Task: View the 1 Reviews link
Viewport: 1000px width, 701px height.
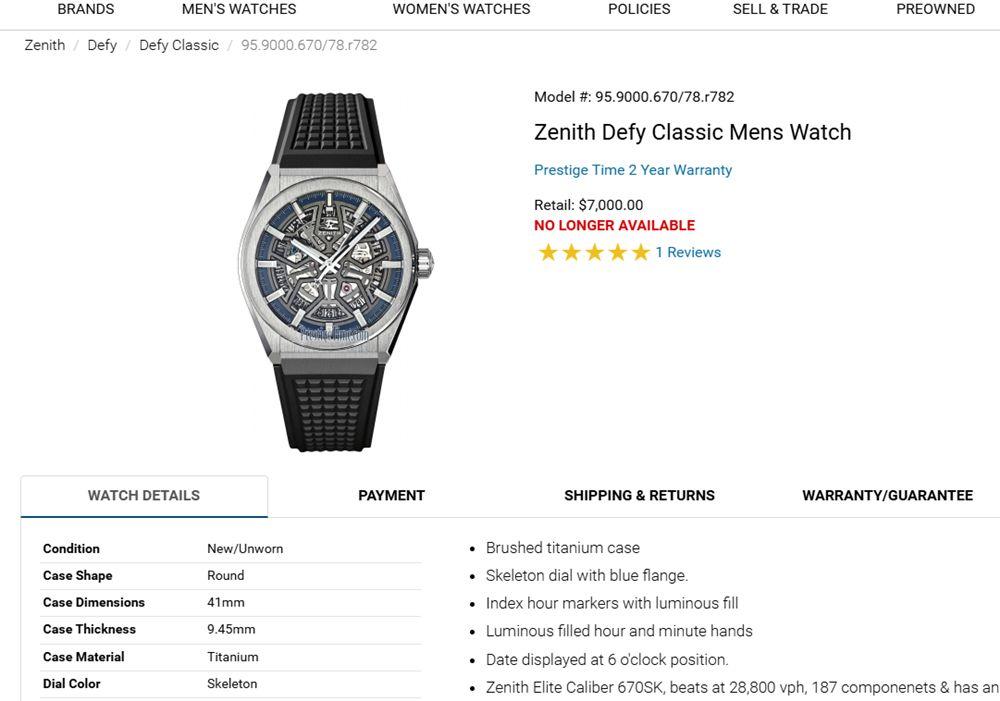Action: pos(688,252)
